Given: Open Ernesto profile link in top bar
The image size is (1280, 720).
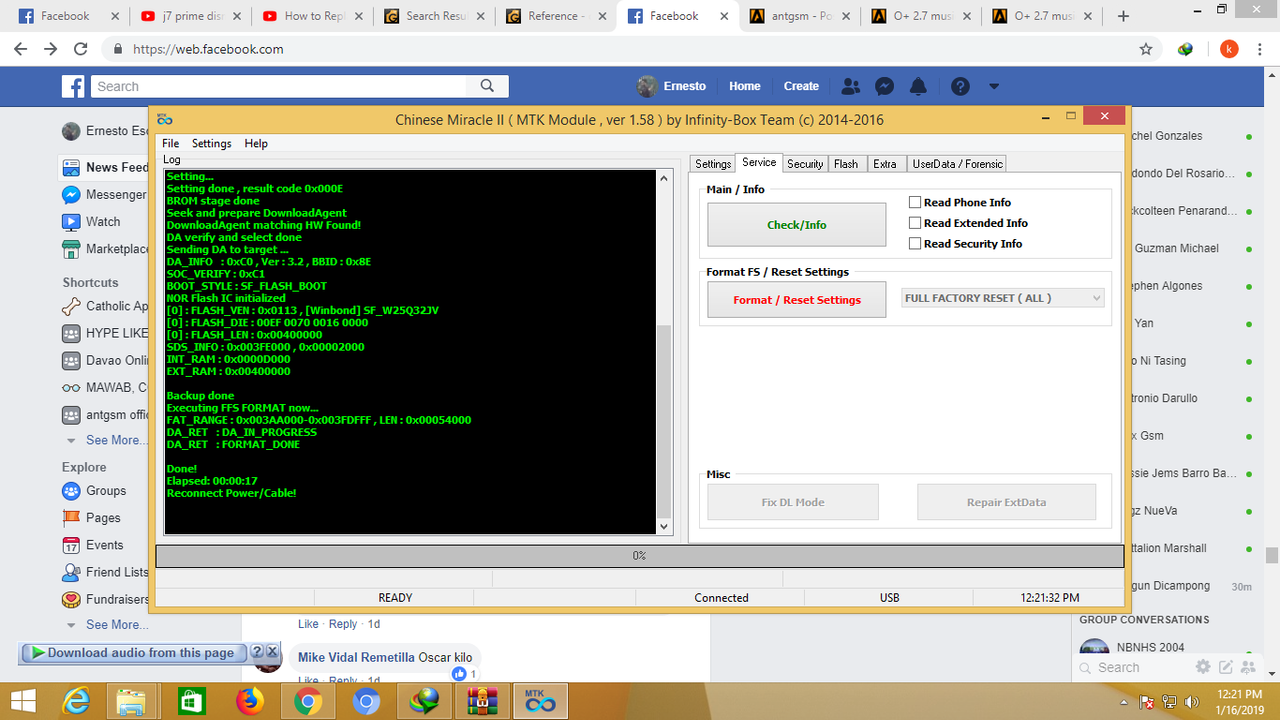Looking at the screenshot, I should [x=672, y=86].
